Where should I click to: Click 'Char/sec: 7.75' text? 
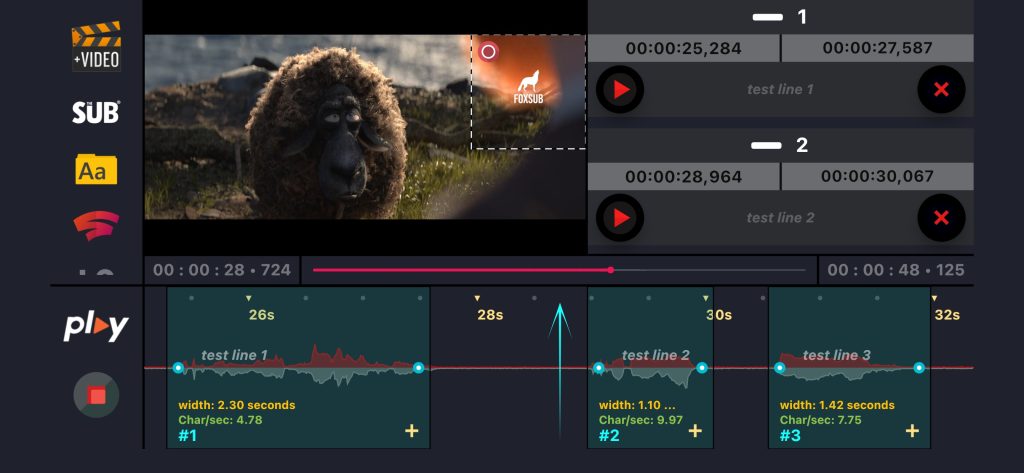pos(822,420)
